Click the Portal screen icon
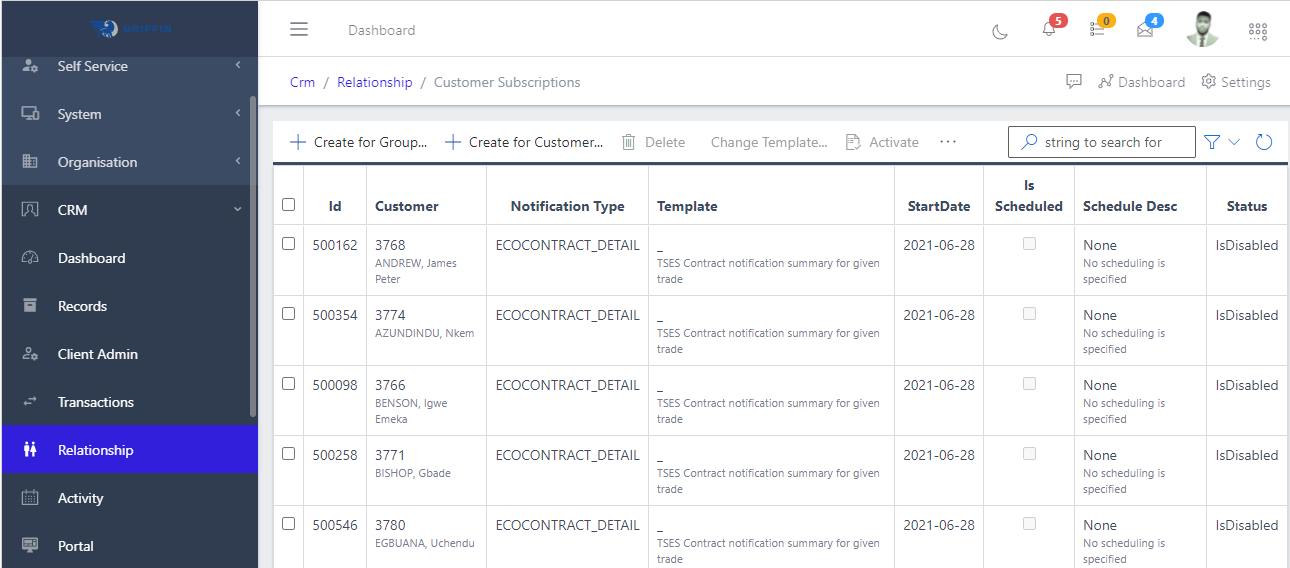This screenshot has height=568, width=1290. (30, 546)
